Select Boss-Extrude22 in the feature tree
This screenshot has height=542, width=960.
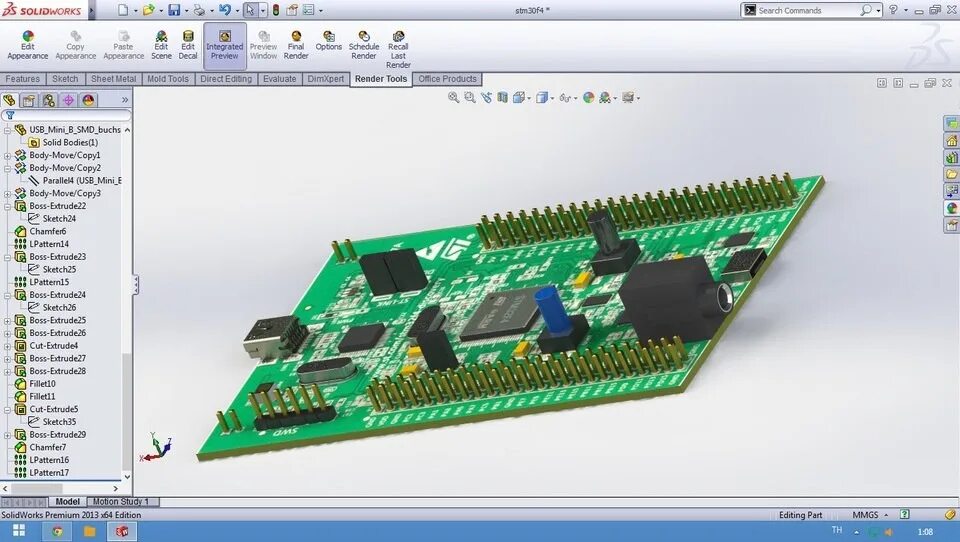tap(58, 206)
